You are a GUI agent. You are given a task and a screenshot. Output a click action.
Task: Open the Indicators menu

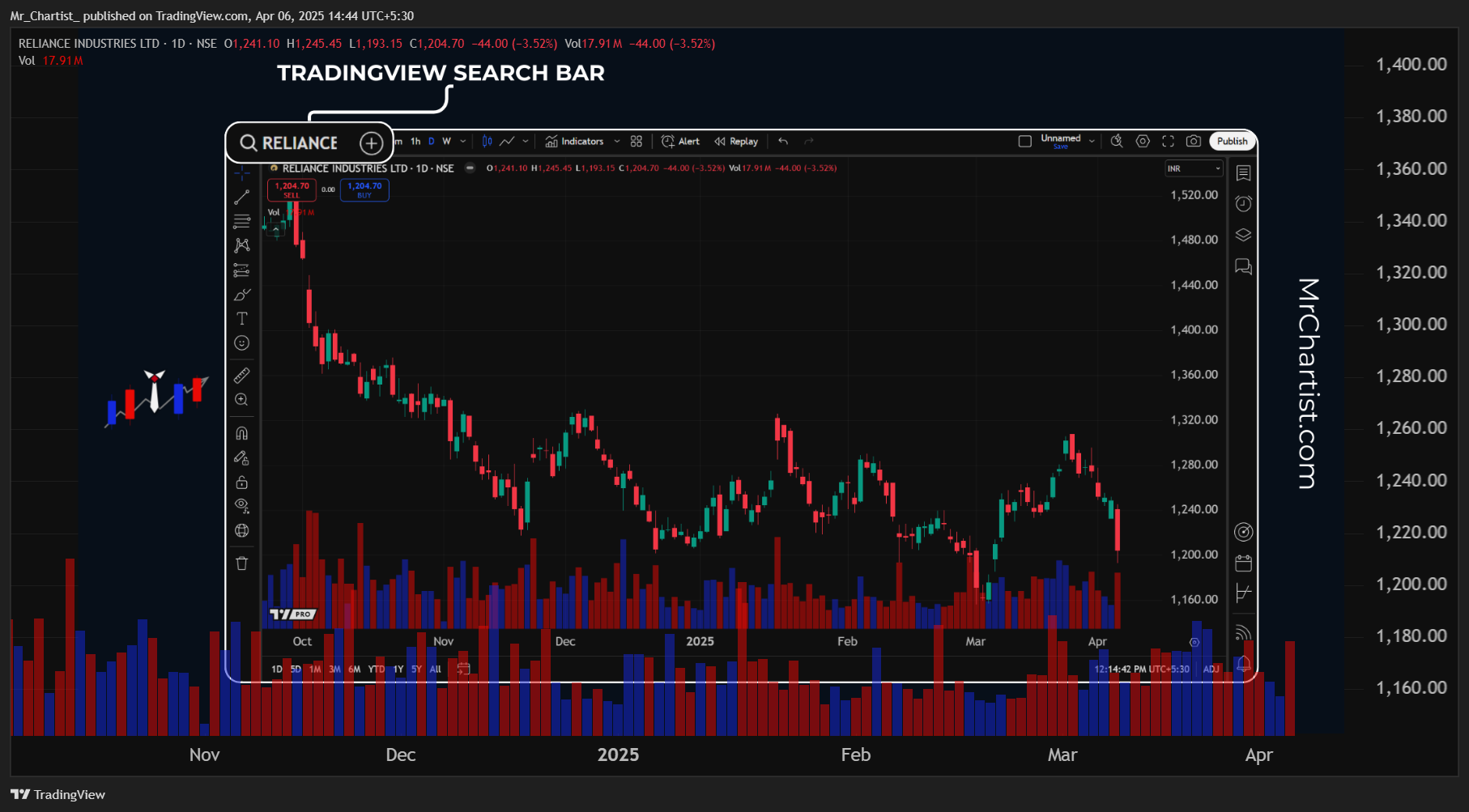tap(574, 142)
